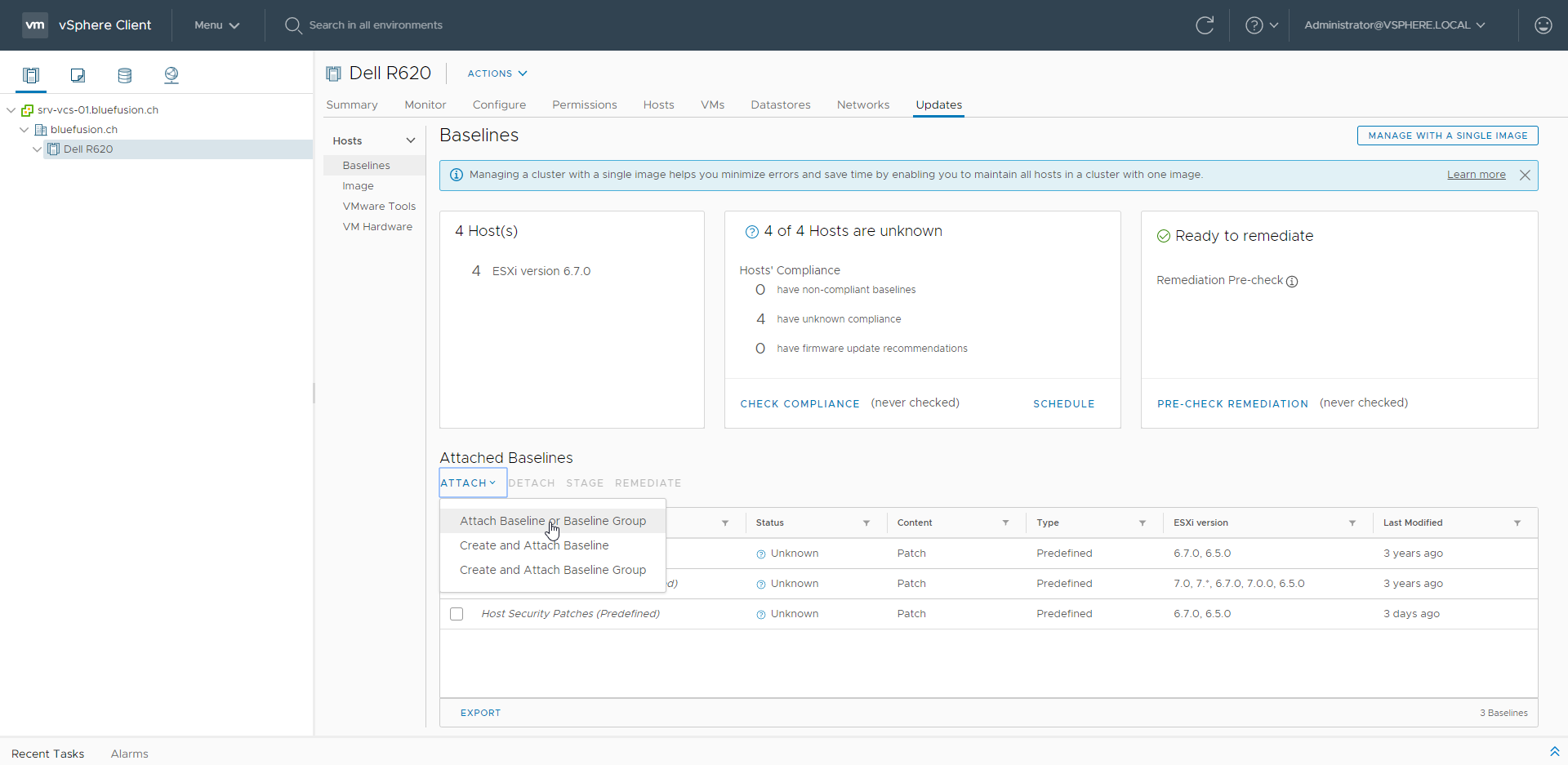Open the Administrator user account dropdown
This screenshot has height=765, width=1568.
1394,25
